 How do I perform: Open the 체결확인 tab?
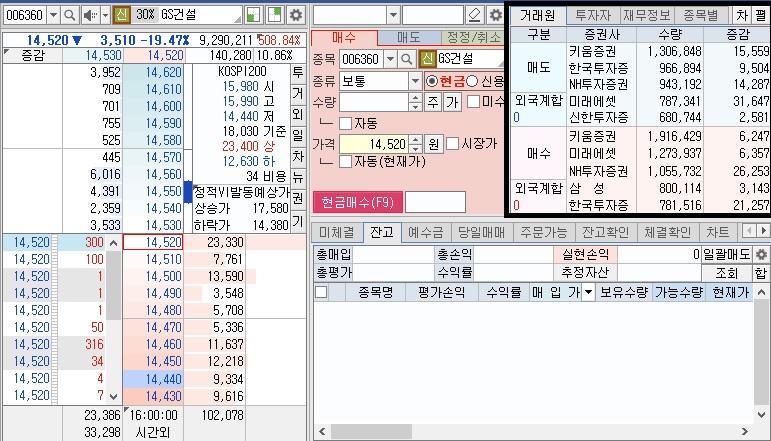click(x=667, y=232)
